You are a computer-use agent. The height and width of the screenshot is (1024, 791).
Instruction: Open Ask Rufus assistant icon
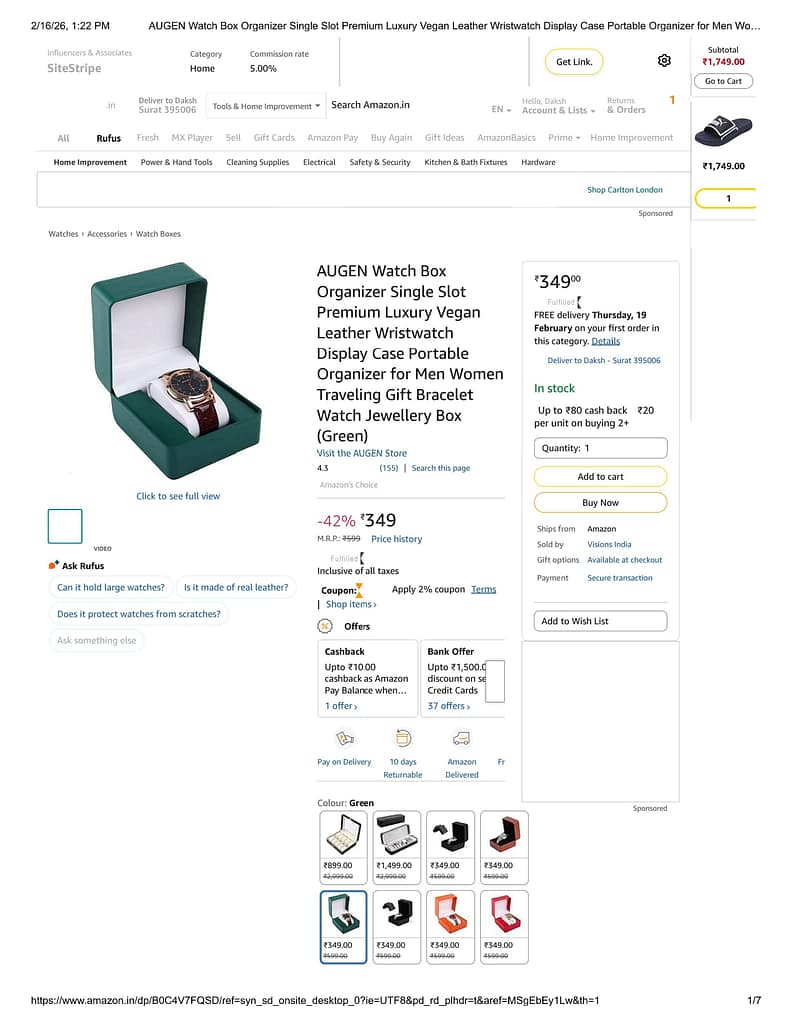coord(54,565)
